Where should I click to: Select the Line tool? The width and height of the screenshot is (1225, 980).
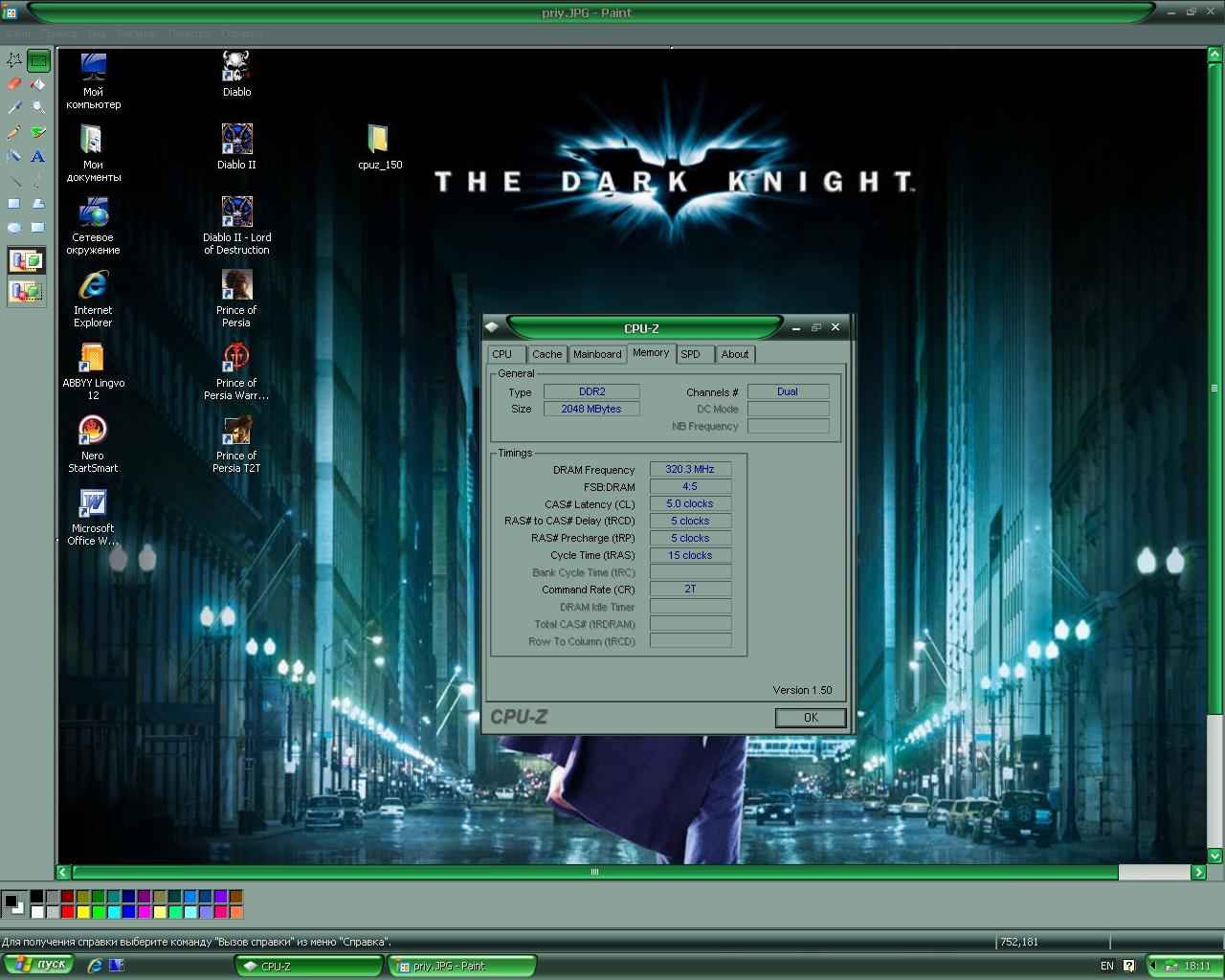14,180
